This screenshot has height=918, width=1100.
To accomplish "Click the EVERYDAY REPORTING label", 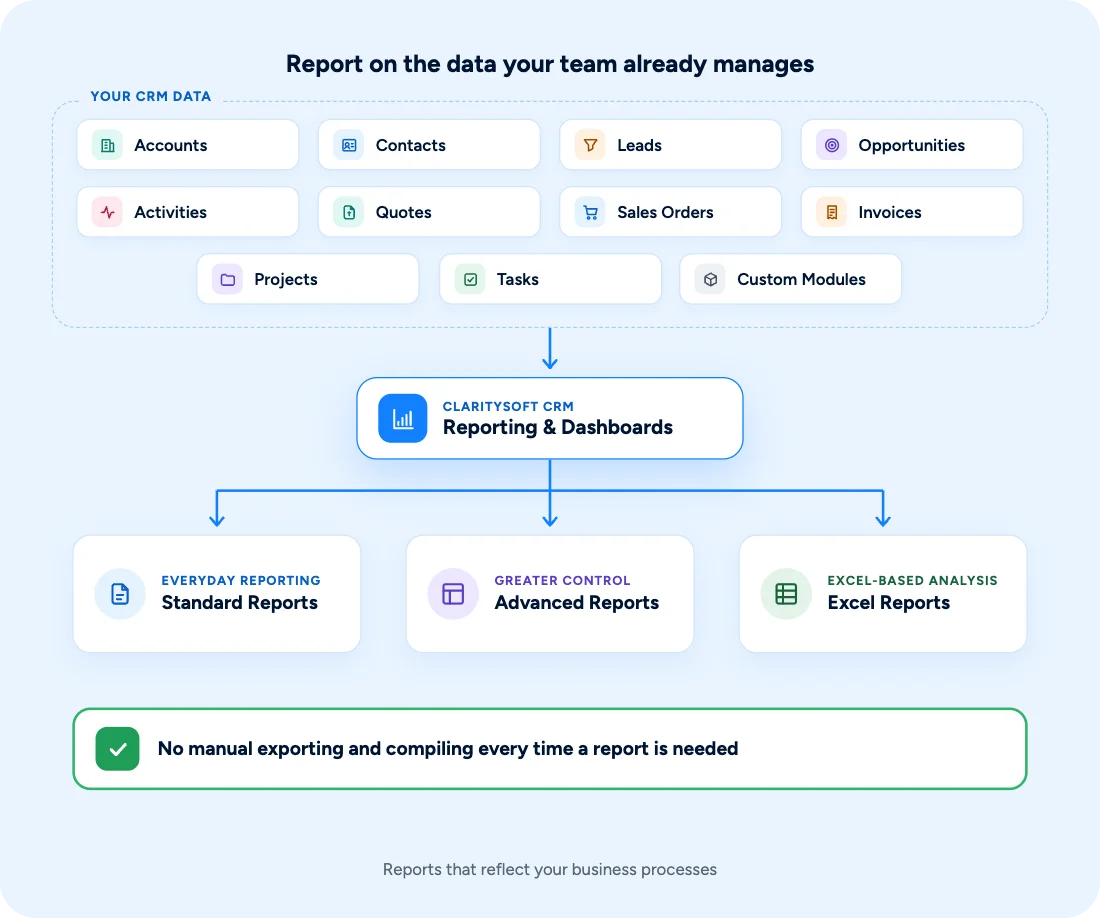I will tap(241, 581).
